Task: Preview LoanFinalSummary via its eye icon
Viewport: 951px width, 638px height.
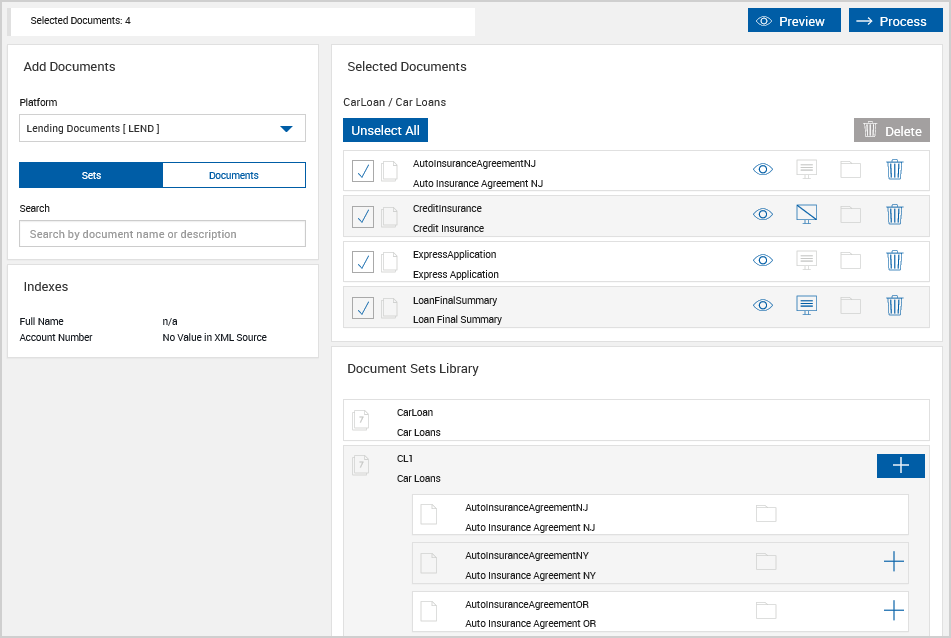Action: click(x=762, y=305)
